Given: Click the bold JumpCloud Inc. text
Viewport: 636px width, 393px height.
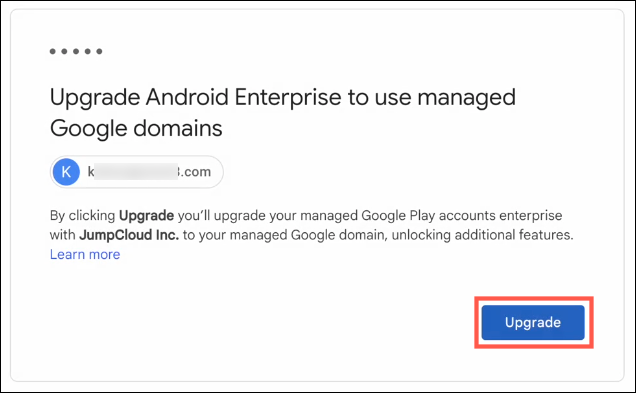Looking at the screenshot, I should [129, 235].
